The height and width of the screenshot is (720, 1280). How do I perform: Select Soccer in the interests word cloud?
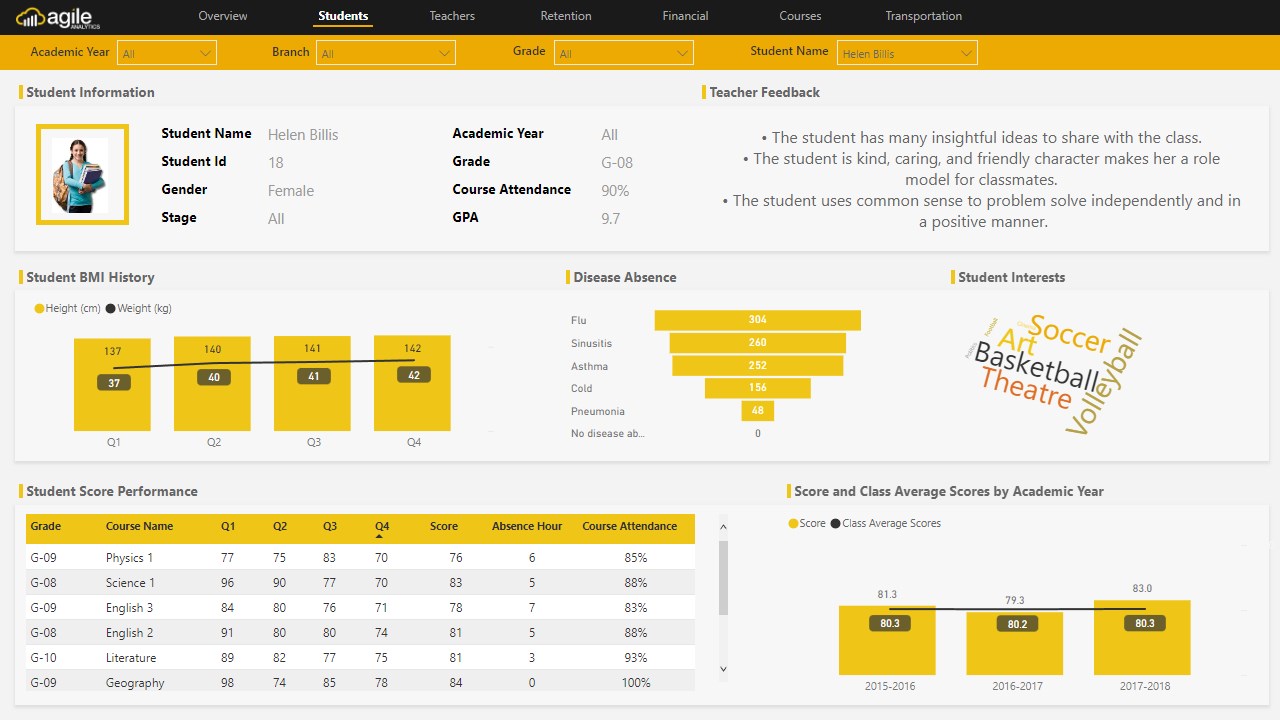pyautogui.click(x=1070, y=335)
